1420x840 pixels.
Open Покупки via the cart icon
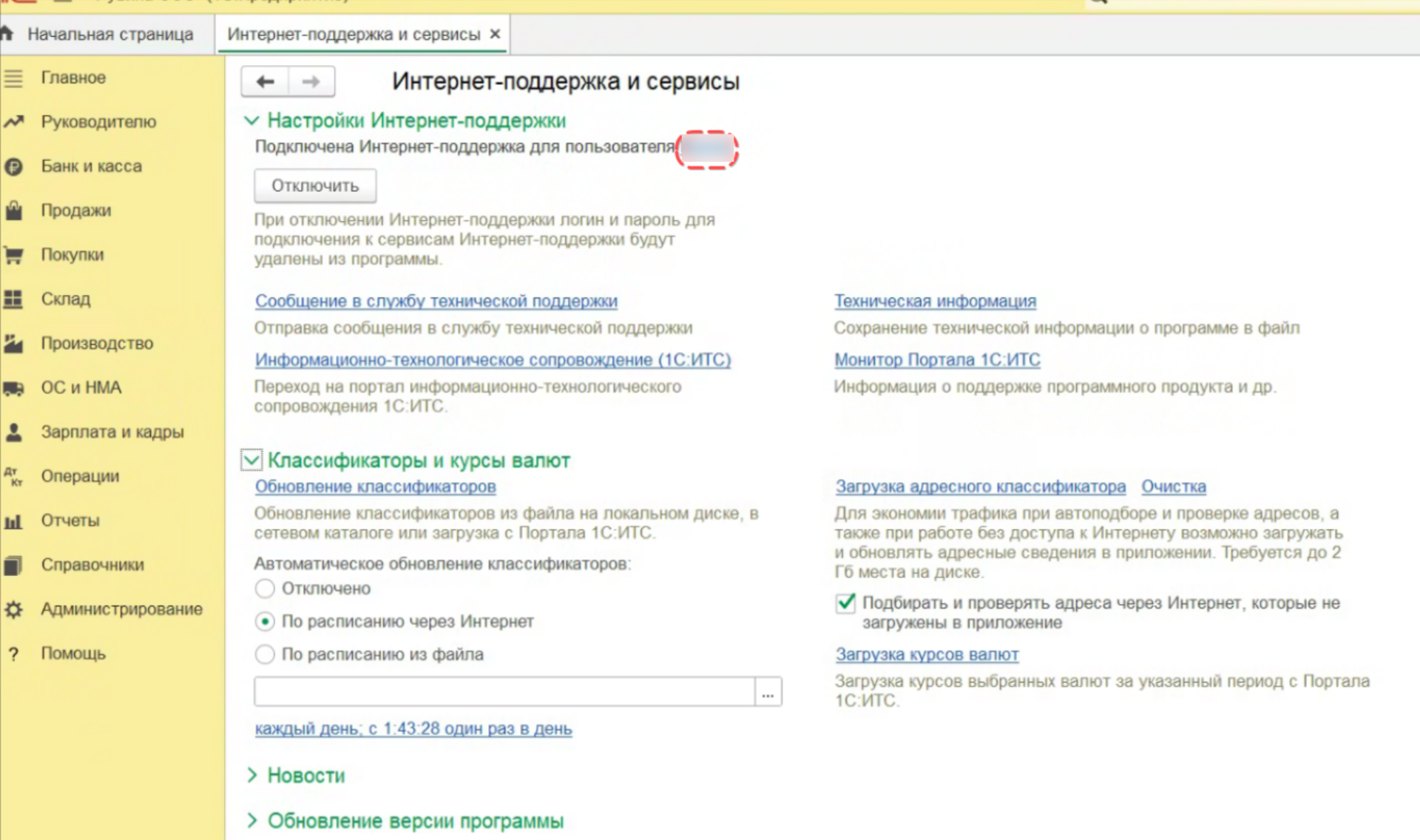[15, 254]
